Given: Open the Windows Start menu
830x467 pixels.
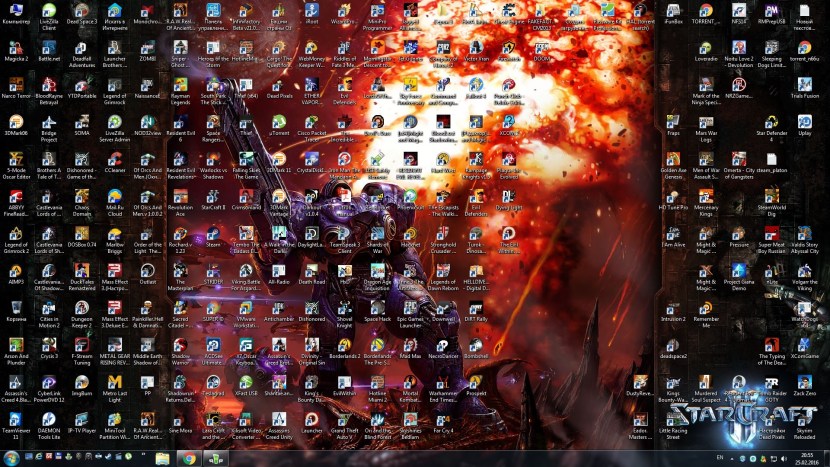Looking at the screenshot, I should pos(12,458).
